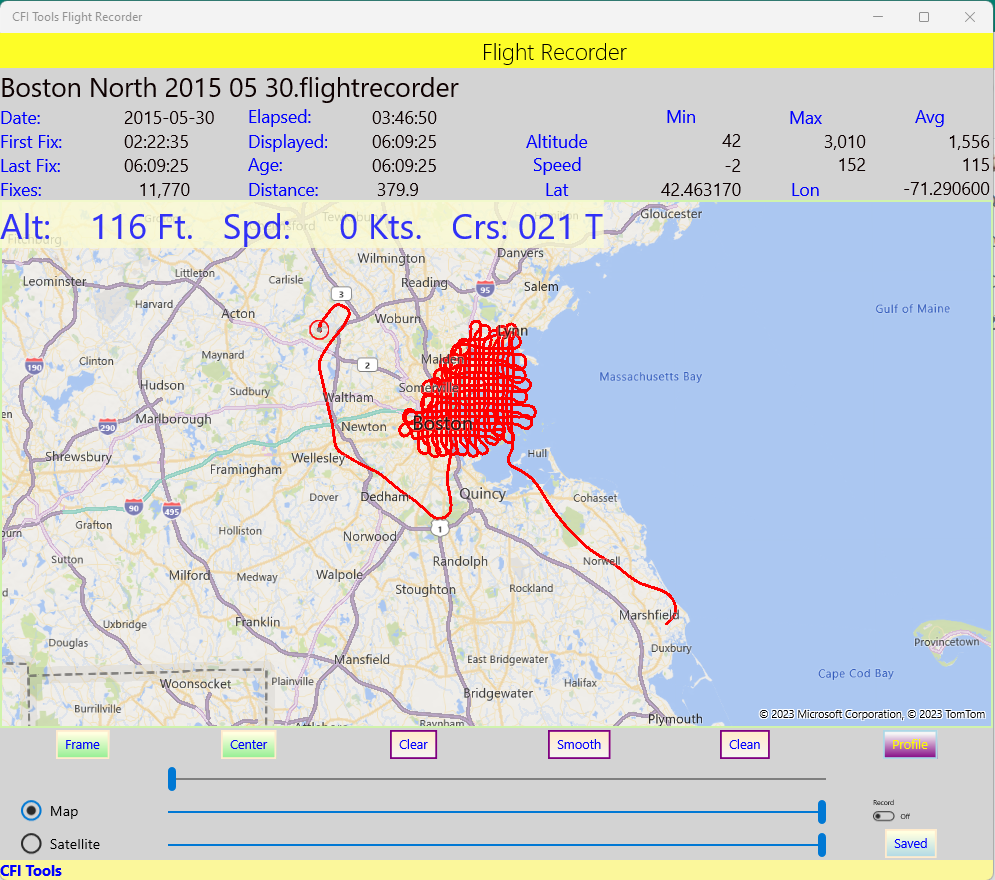Click the Frame button
This screenshot has height=880, width=995.
coord(82,744)
